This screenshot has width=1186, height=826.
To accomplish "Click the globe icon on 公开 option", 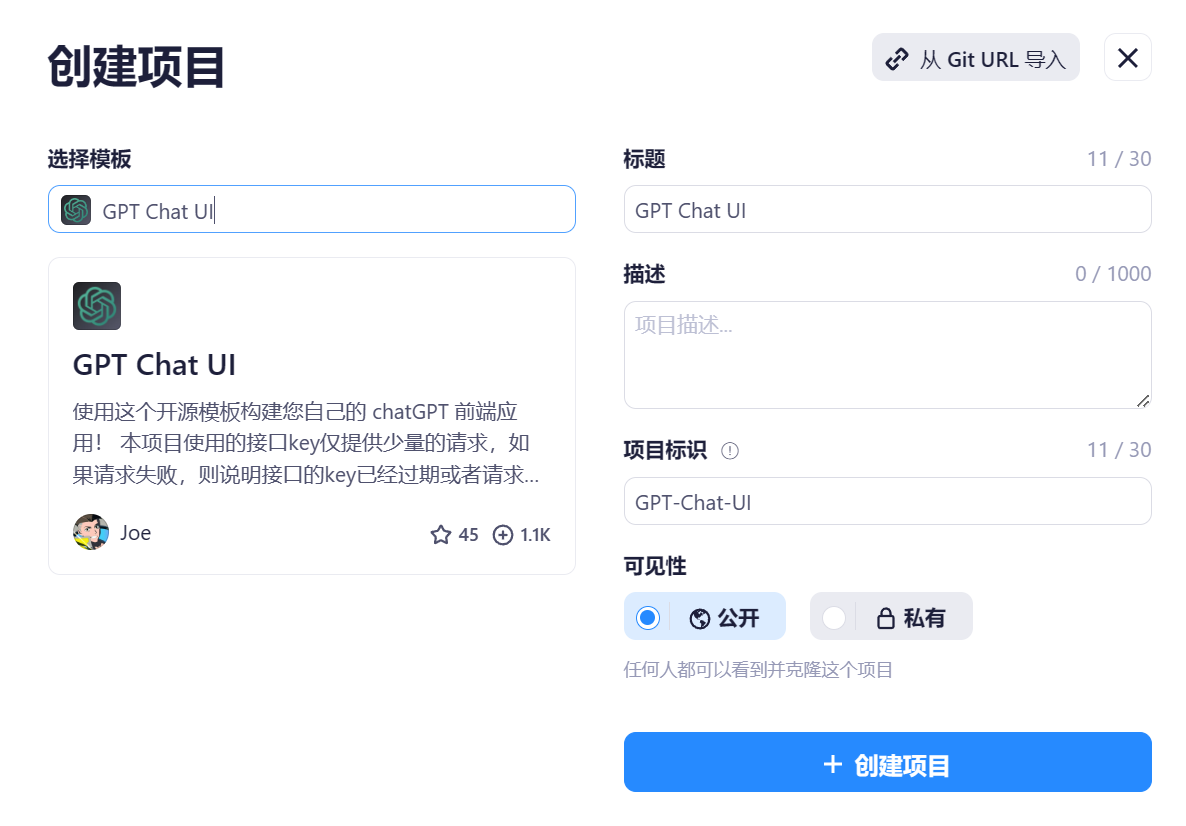I will [700, 619].
